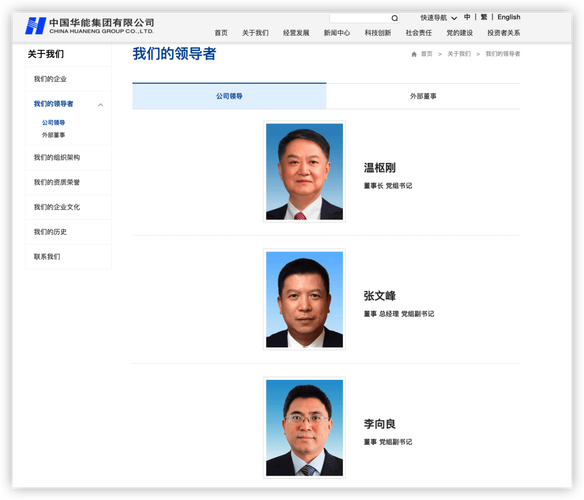584x500 pixels.
Task: Click the title text 董事 总经理 党组副书记
Action: 399,314
